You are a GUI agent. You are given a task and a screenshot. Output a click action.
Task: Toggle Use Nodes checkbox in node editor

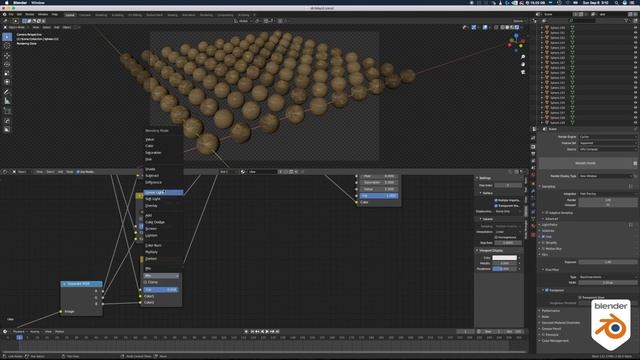[78, 172]
